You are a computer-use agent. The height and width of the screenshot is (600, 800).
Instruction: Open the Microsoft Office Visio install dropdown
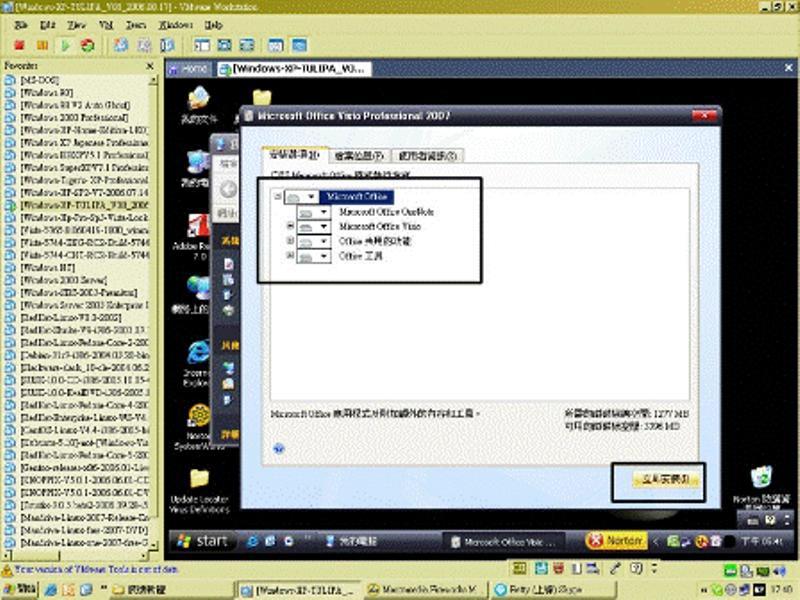[313, 227]
